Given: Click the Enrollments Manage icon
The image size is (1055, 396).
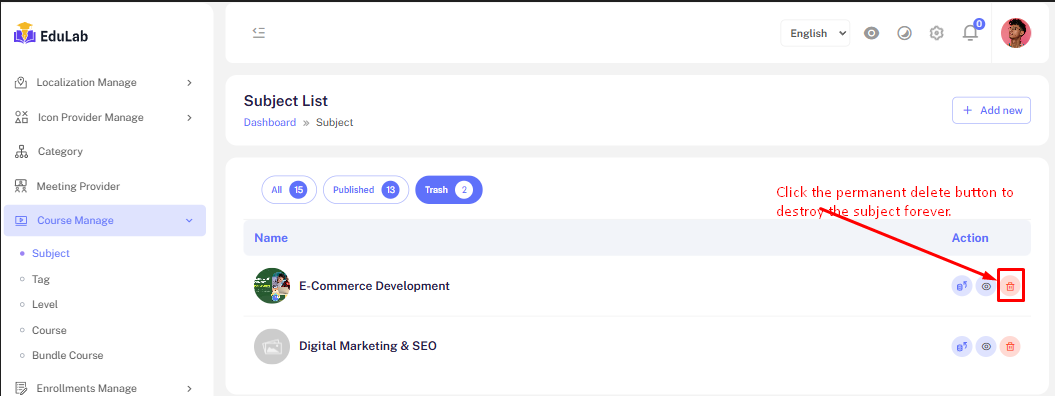Looking at the screenshot, I should pyautogui.click(x=22, y=389).
